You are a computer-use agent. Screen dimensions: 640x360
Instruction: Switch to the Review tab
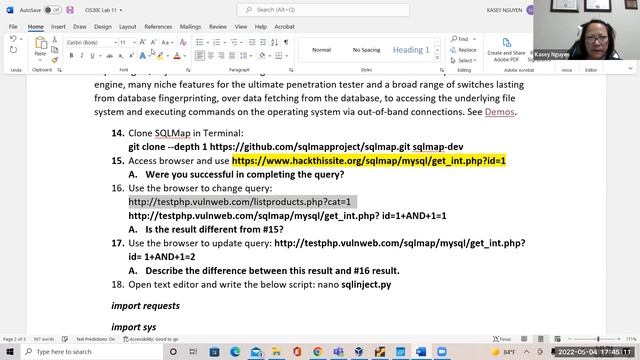(218, 27)
